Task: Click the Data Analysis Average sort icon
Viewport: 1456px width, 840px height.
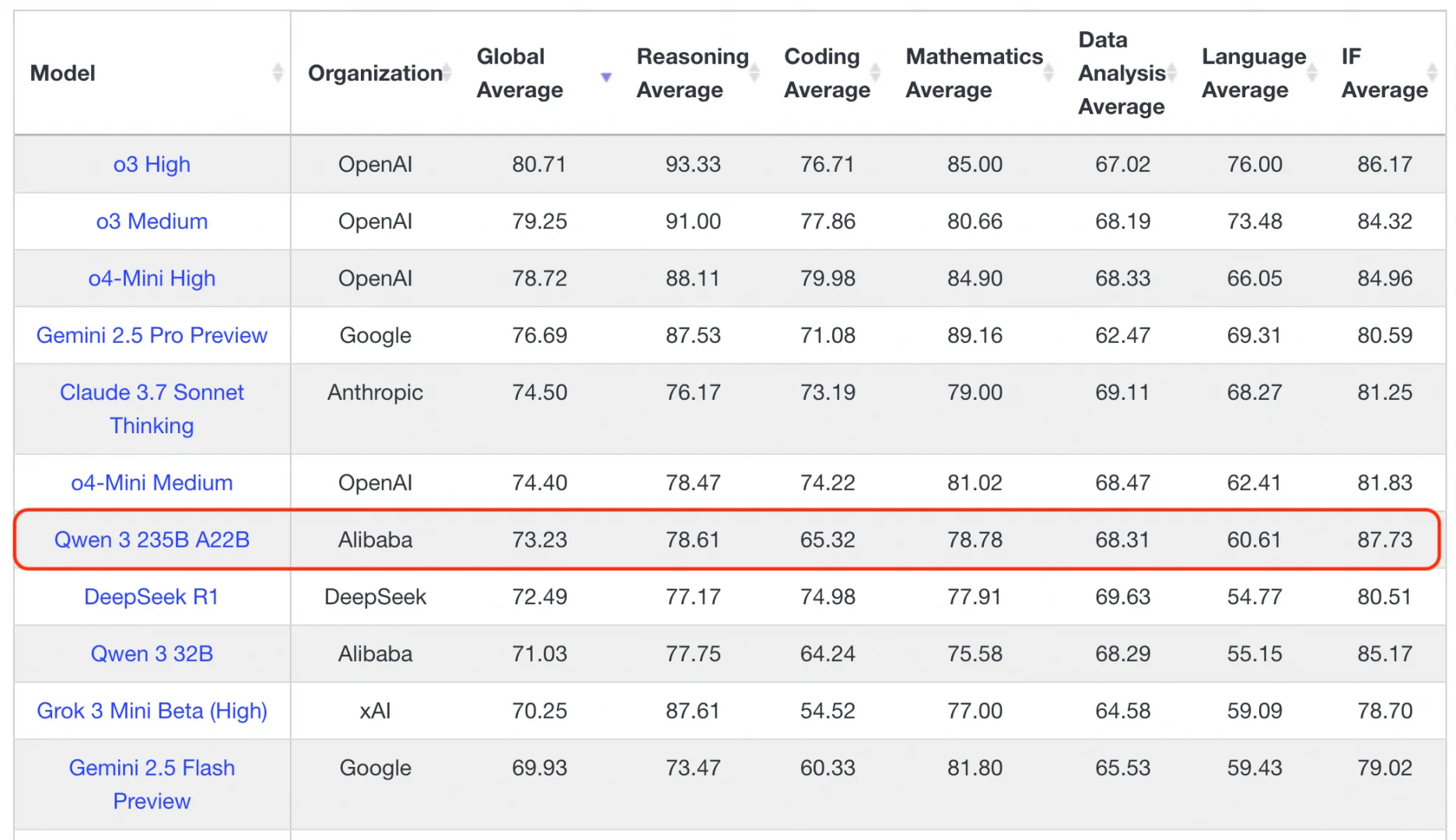Action: coord(1171,73)
